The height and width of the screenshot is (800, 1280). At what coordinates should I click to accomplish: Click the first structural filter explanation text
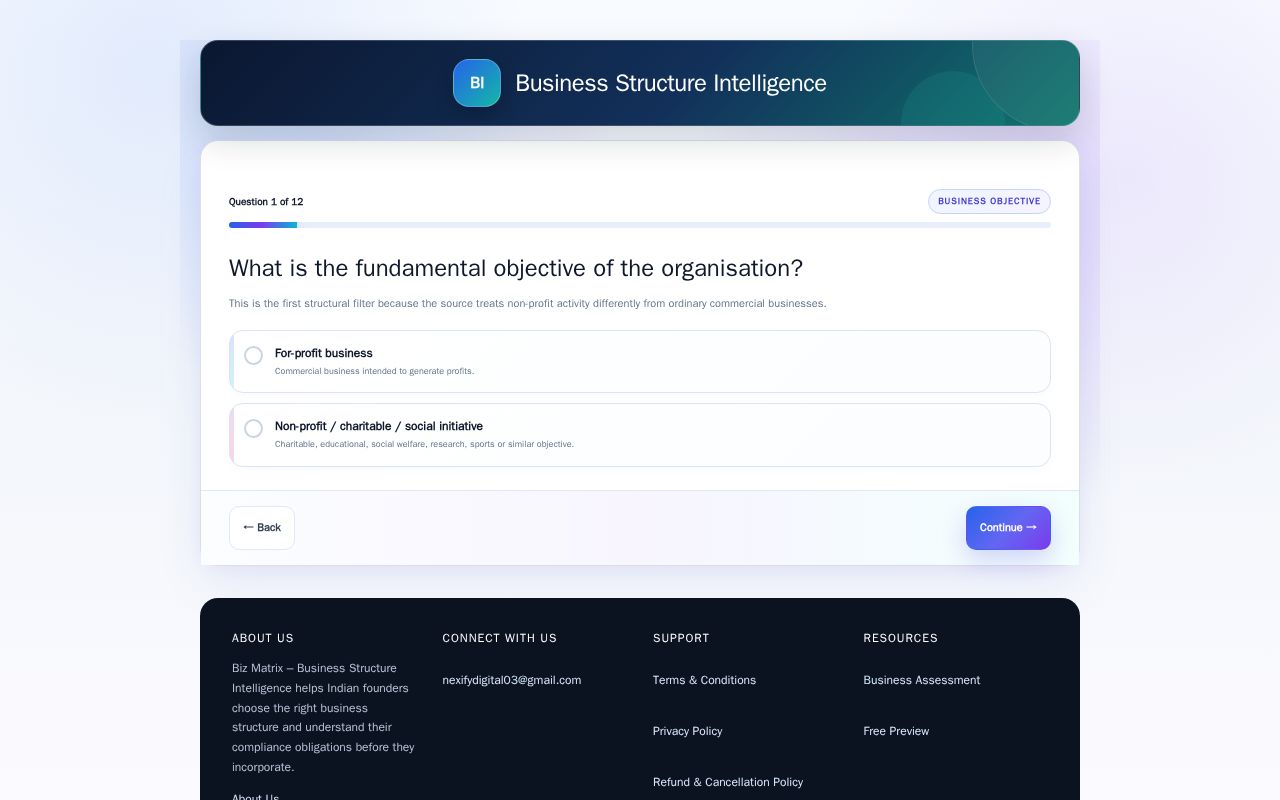528,304
